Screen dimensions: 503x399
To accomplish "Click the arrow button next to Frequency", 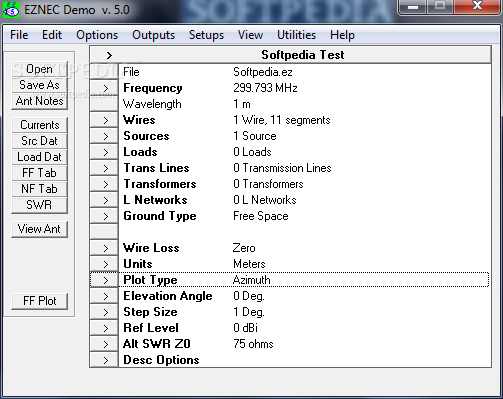I will (x=104, y=88).
